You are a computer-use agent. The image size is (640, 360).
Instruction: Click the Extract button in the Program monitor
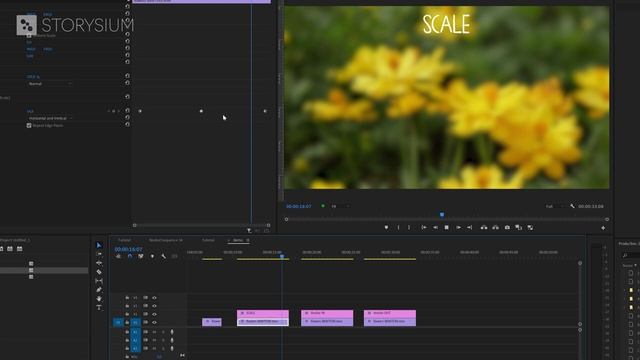[x=496, y=227]
